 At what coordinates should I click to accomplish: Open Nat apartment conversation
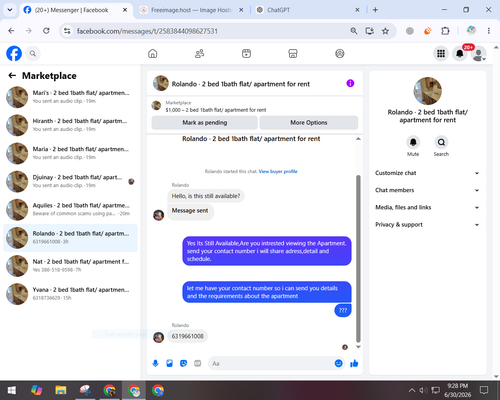[x=70, y=266]
